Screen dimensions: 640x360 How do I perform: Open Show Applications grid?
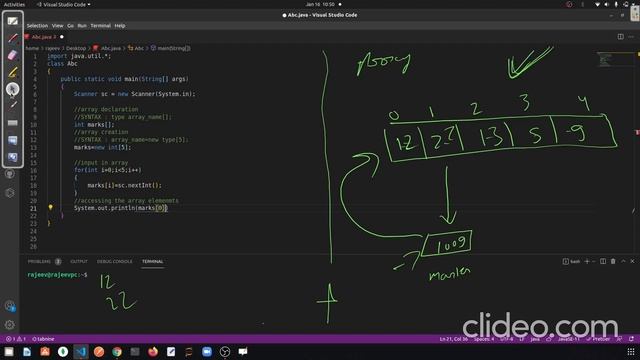pos(631,351)
